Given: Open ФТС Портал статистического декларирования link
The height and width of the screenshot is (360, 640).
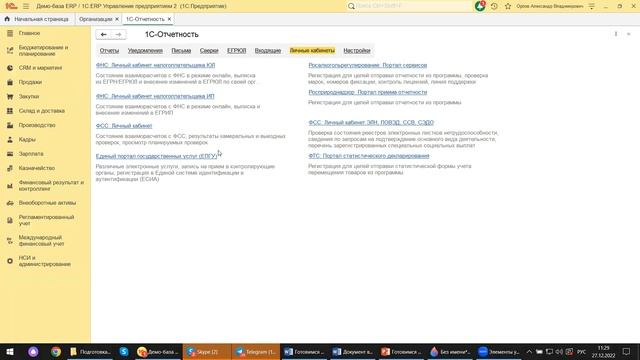Looking at the screenshot, I should coord(369,156).
